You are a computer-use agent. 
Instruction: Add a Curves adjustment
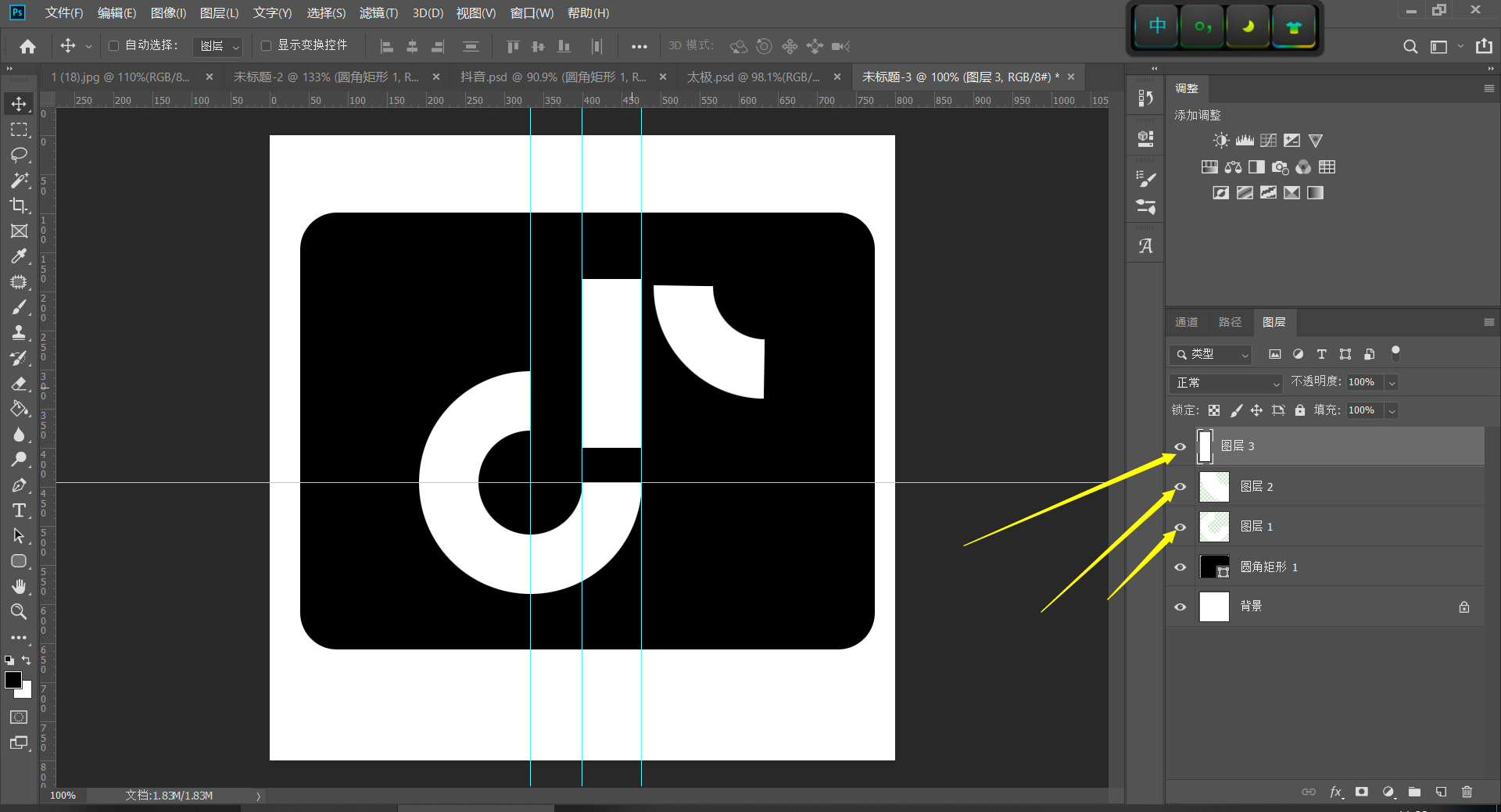pos(1268,141)
